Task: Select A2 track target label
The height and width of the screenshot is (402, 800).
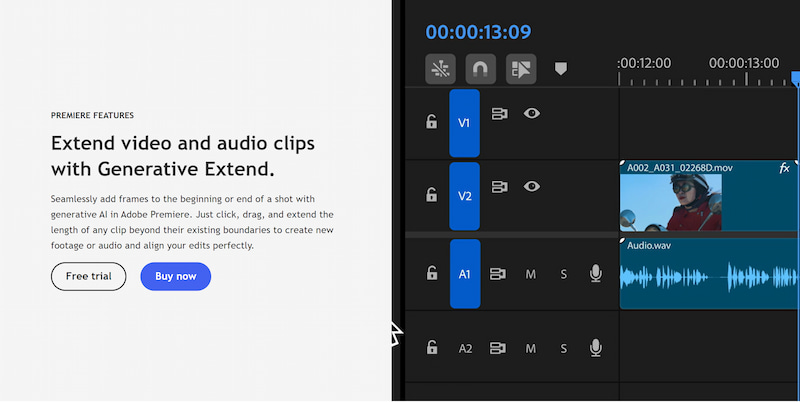Action: [465, 349]
